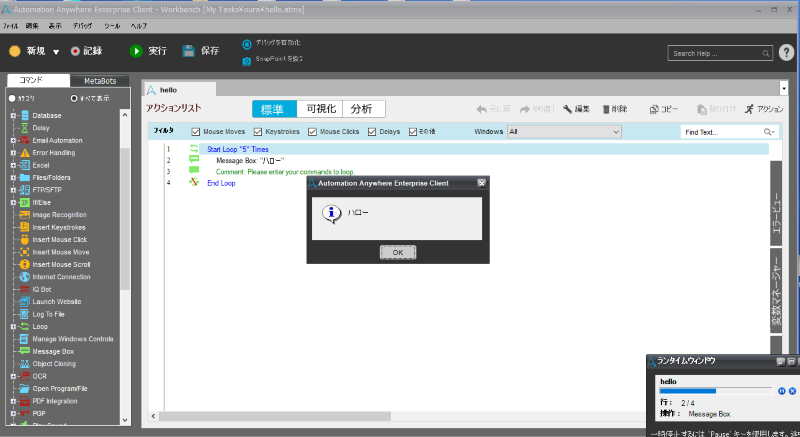Click the Insert Mouse Click icon
Image resolution: width=800 pixels, height=437 pixels.
point(24,240)
